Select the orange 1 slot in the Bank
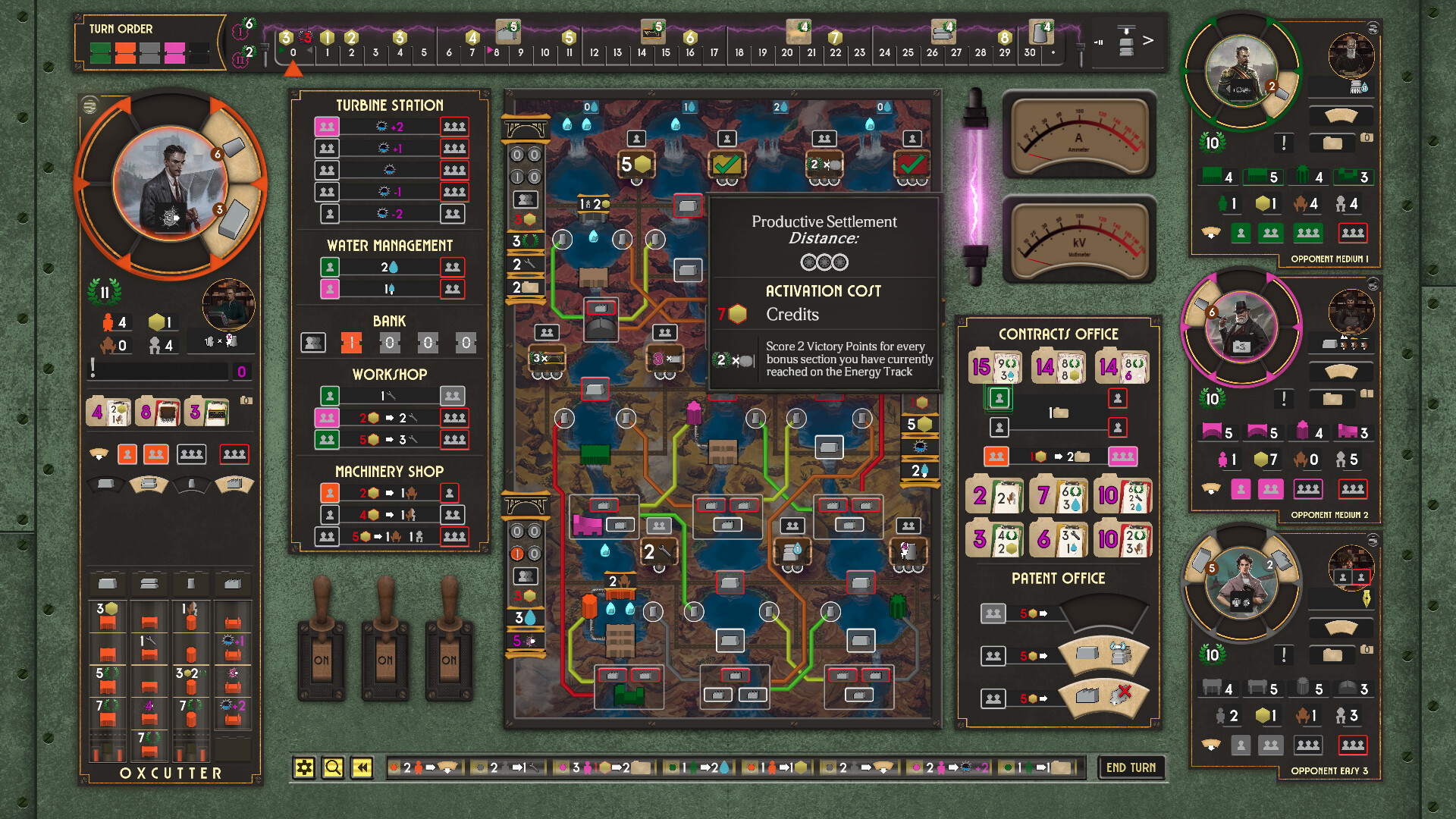Image resolution: width=1456 pixels, height=819 pixels. point(351,343)
